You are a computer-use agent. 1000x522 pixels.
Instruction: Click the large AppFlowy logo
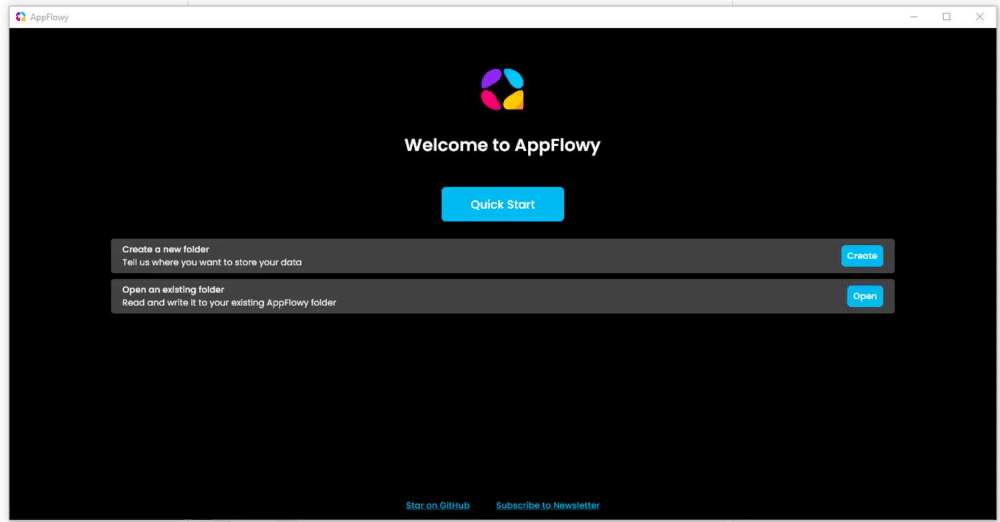(503, 89)
